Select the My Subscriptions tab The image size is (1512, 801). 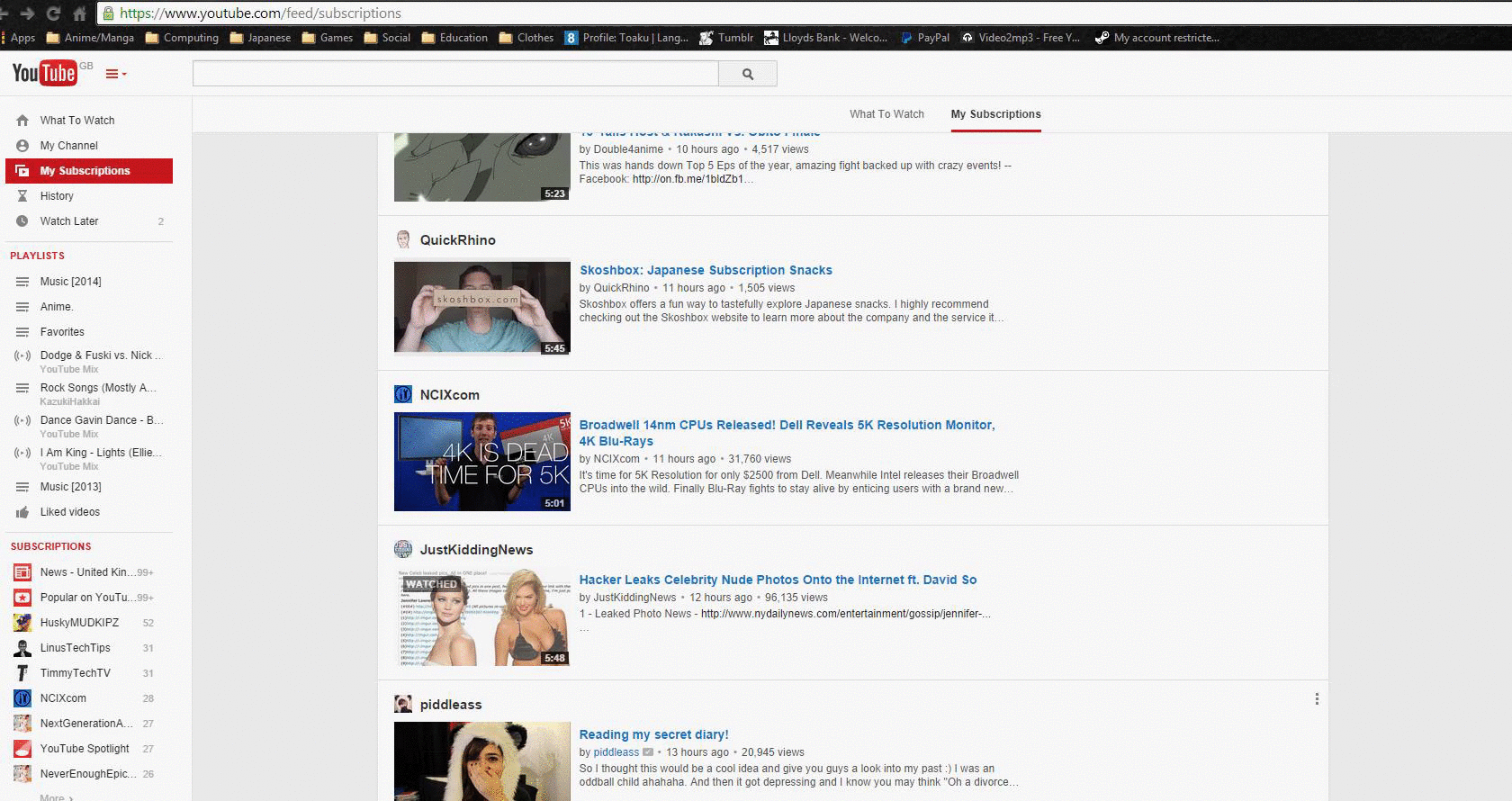click(995, 114)
